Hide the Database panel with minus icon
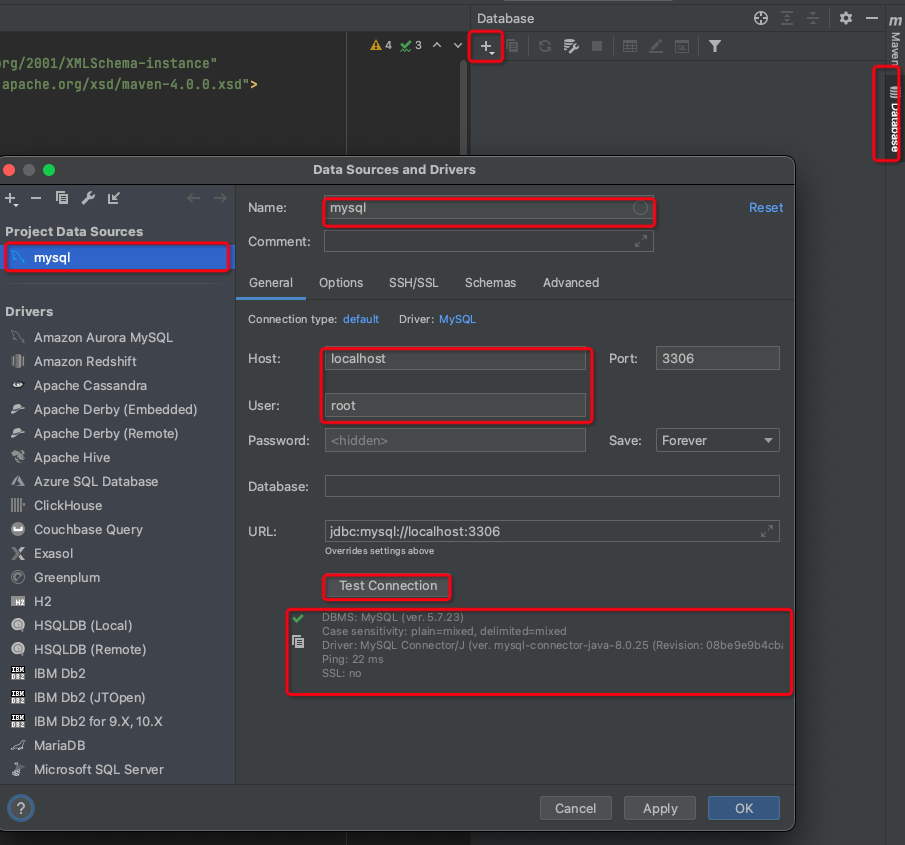The height and width of the screenshot is (845, 905). tap(872, 18)
